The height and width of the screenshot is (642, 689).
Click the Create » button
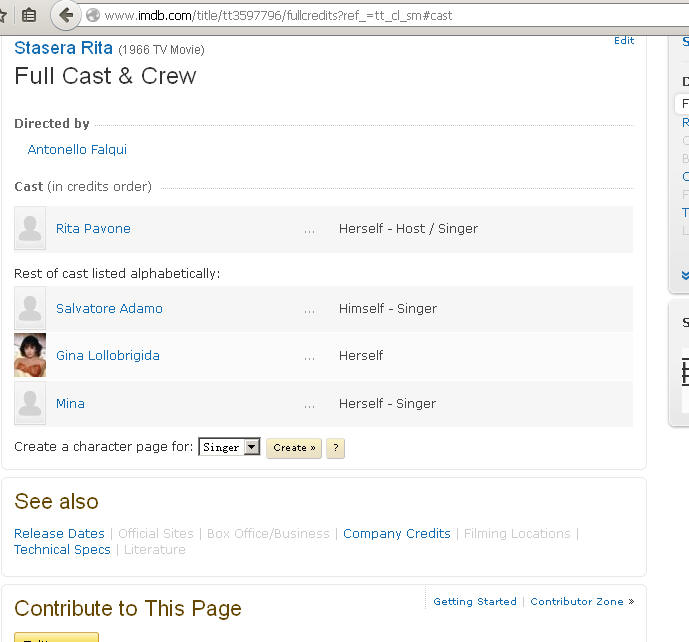point(294,448)
